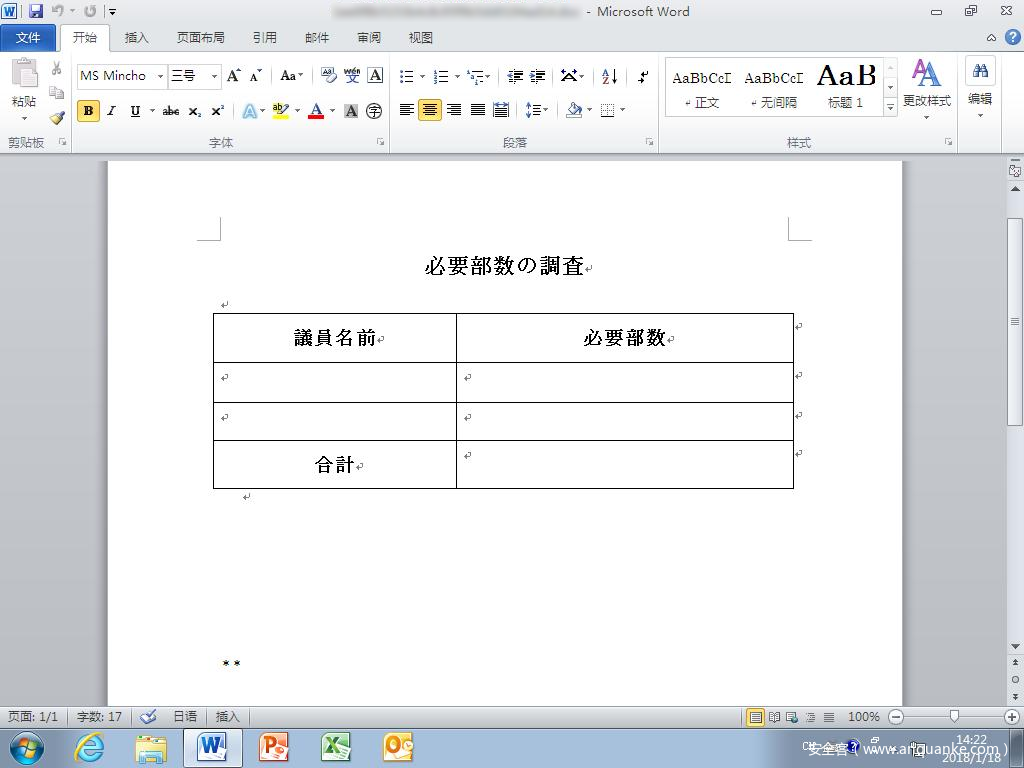This screenshot has width=1024, height=768.
Task: Click the Sort A-Z icon
Action: click(610, 76)
